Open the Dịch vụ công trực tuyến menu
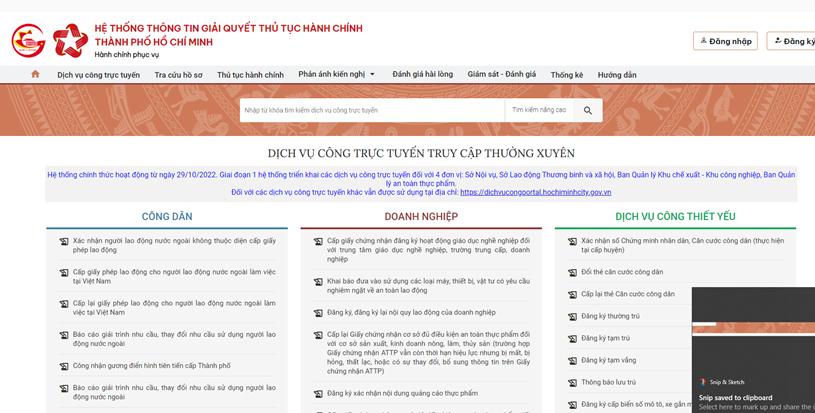This screenshot has height=413, width=815. [98, 75]
